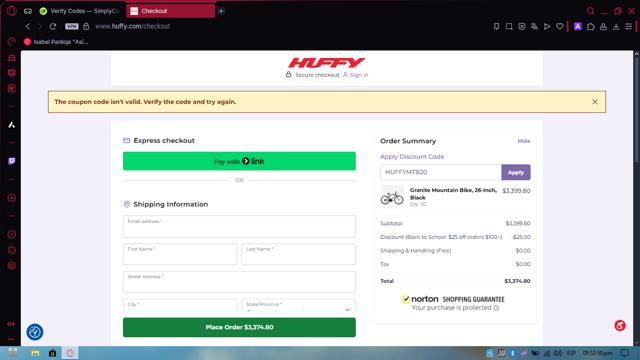The height and width of the screenshot is (360, 640).
Task: Click the discount code input field
Action: [x=440, y=172]
